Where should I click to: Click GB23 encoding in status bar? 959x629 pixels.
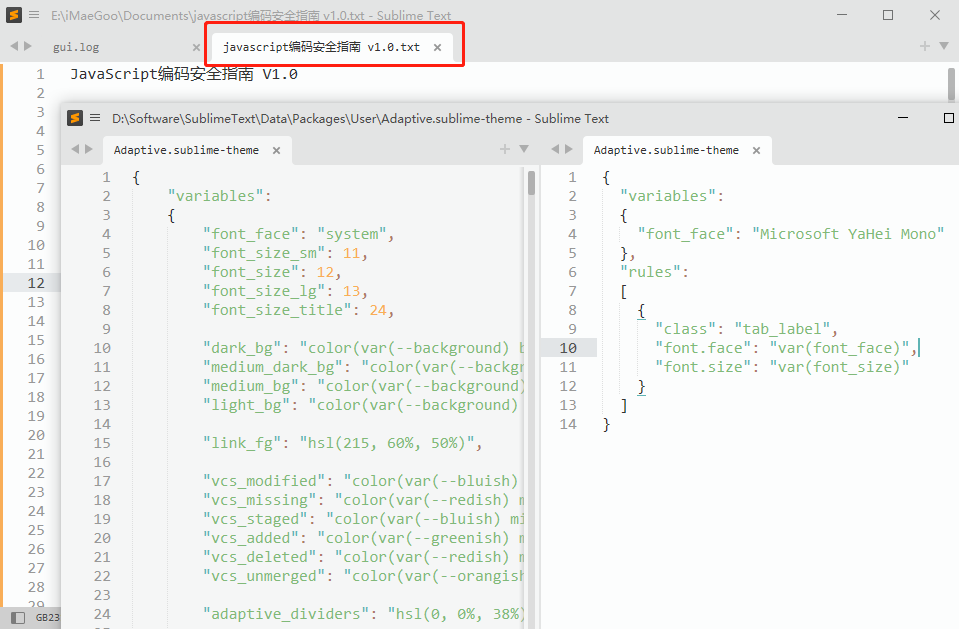[47, 618]
